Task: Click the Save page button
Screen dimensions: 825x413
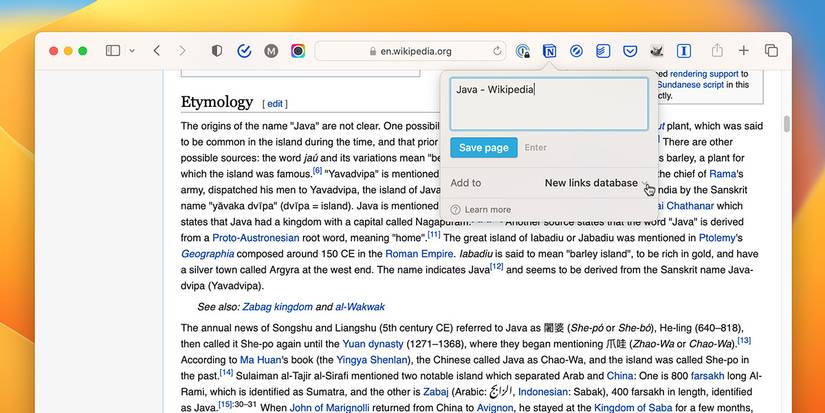Action: [484, 148]
